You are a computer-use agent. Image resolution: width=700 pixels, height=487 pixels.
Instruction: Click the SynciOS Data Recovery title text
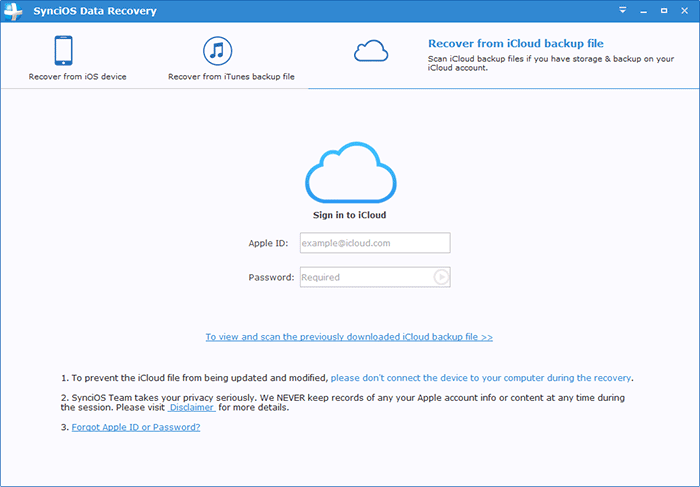95,11
